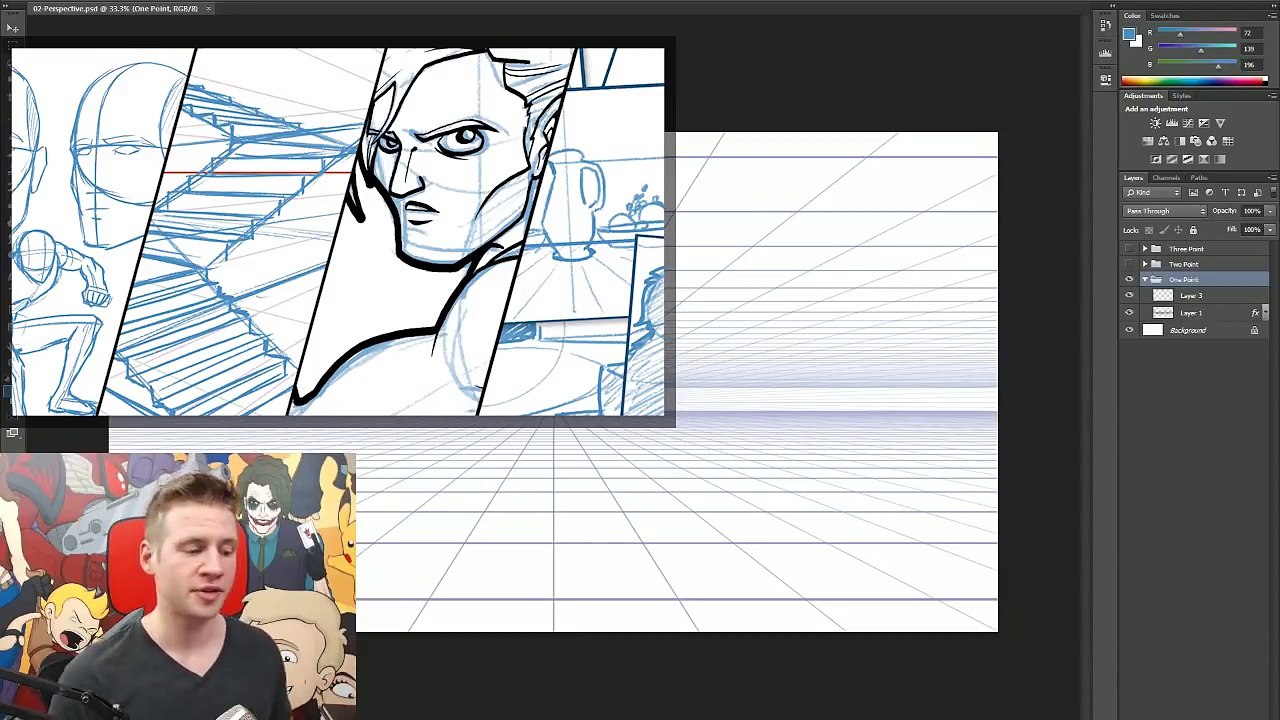
Task: Expand the Two Point group folder
Action: pyautogui.click(x=1145, y=264)
